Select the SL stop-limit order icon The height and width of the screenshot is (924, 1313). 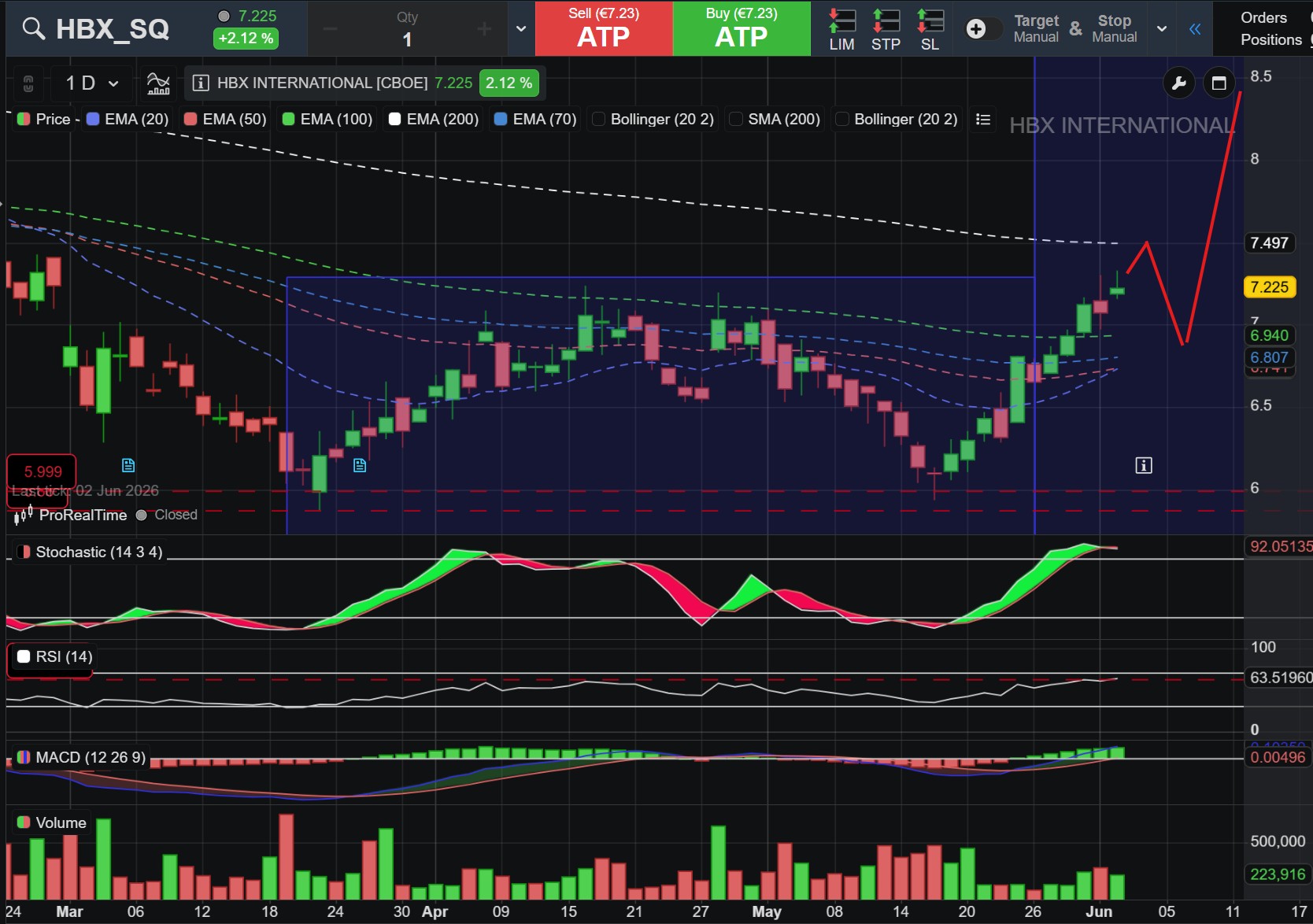[930, 29]
